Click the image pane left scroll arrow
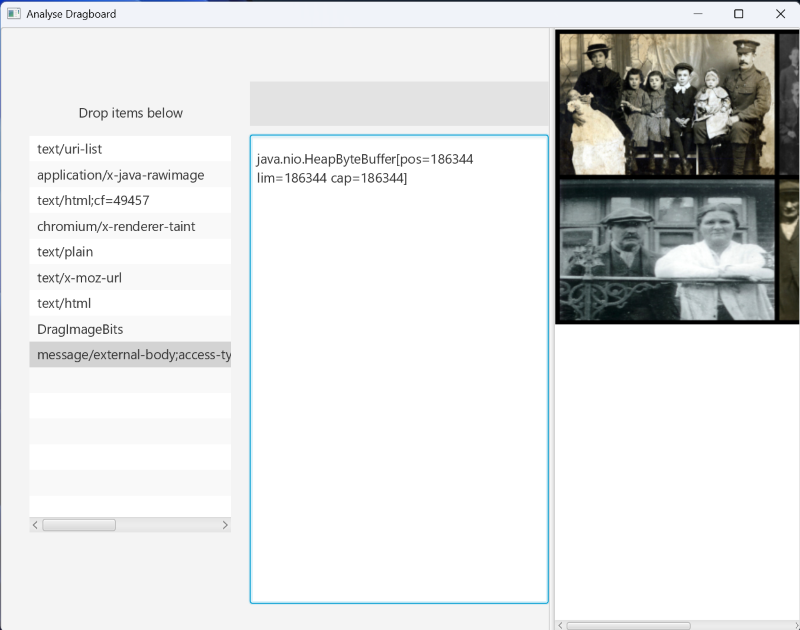 pos(560,625)
